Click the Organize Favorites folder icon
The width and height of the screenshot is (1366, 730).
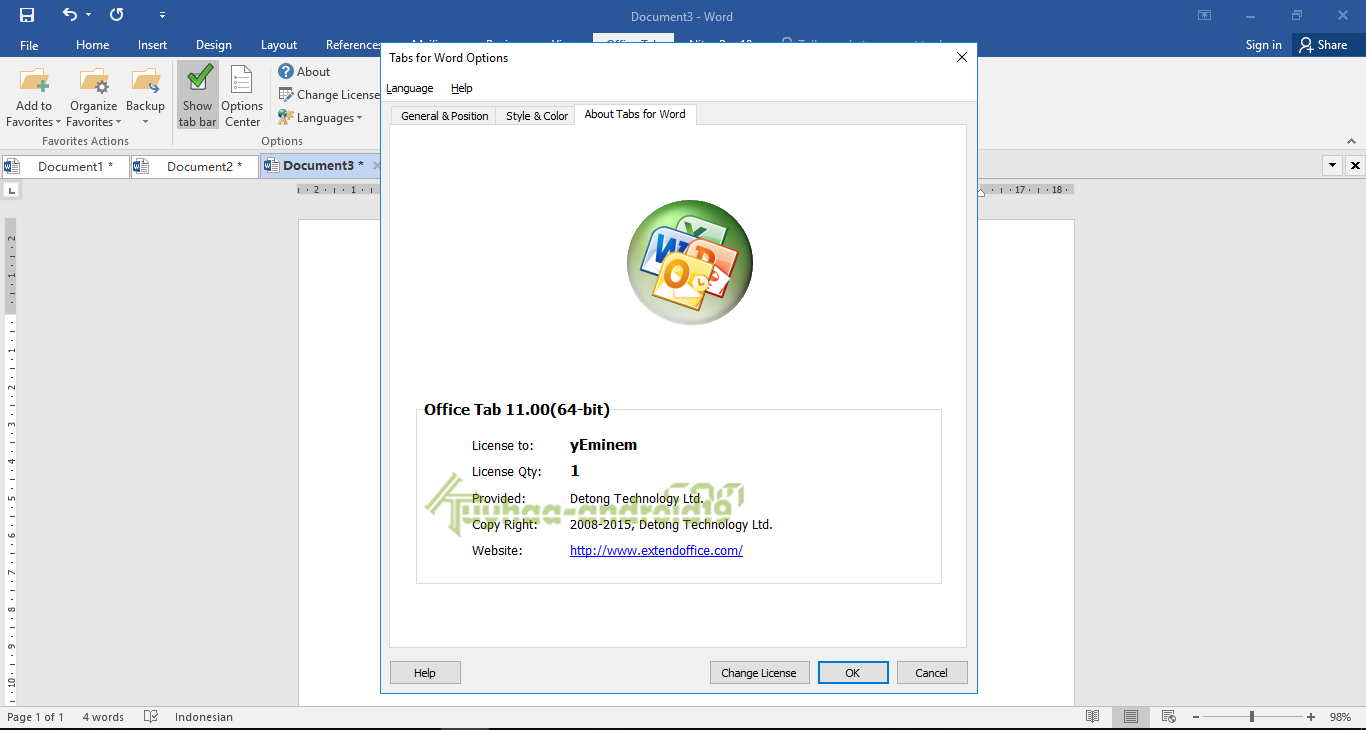click(94, 81)
